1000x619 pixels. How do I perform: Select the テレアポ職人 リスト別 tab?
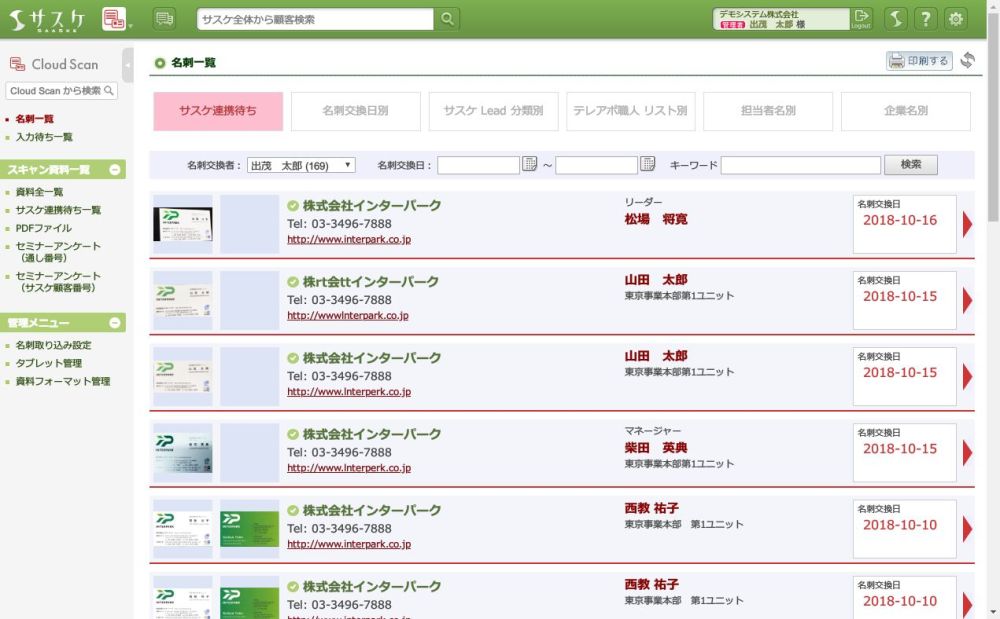point(631,111)
